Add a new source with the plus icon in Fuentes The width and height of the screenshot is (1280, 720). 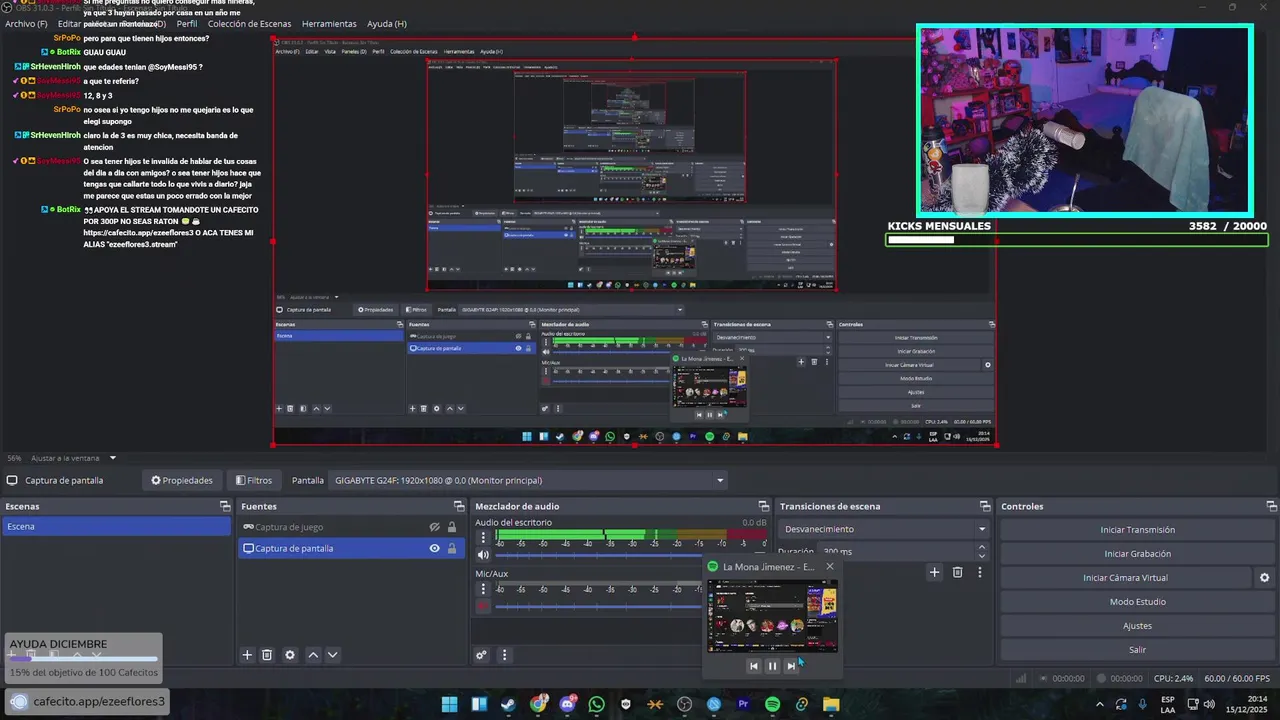click(247, 655)
